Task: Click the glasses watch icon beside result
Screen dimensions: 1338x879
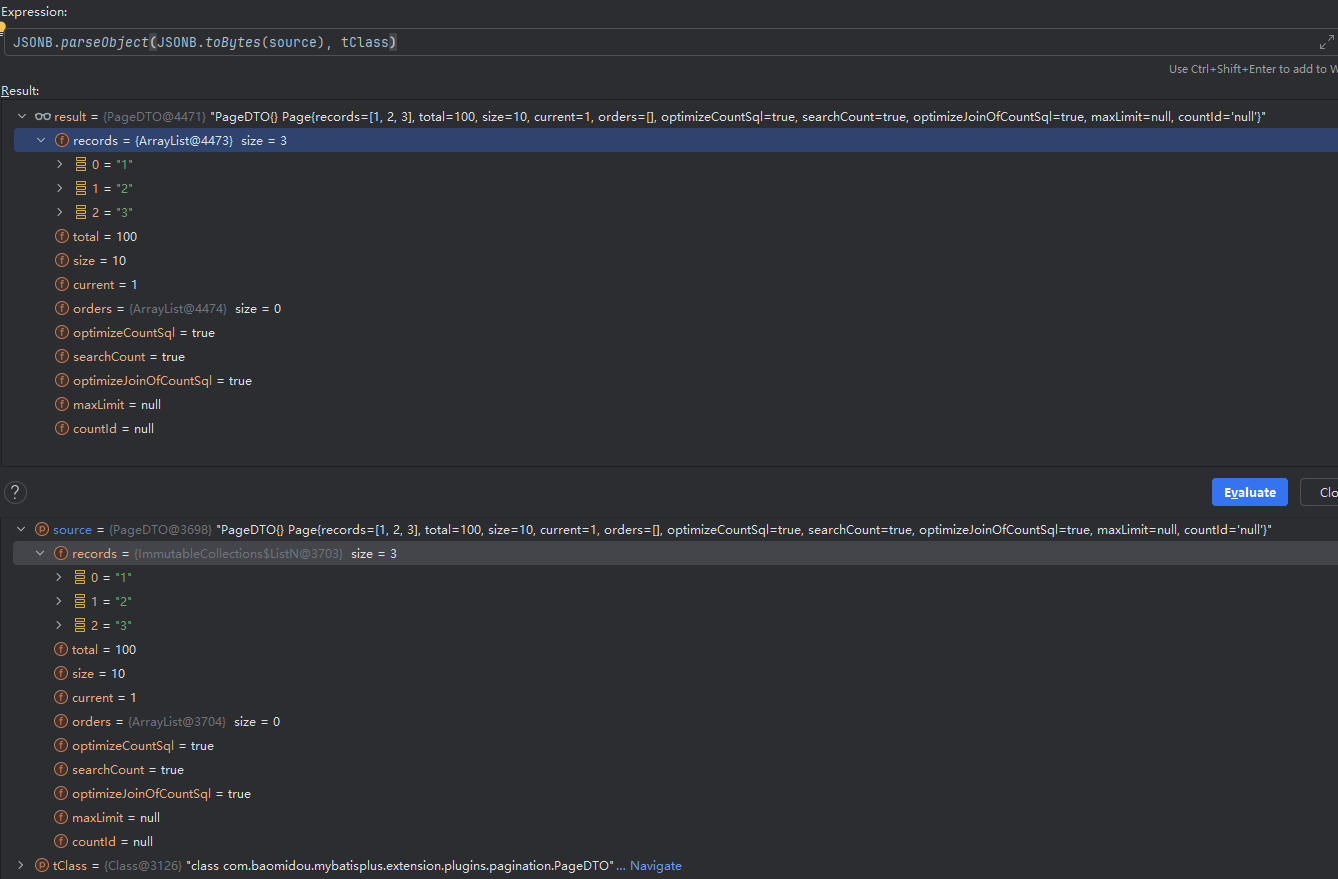Action: pos(42,117)
